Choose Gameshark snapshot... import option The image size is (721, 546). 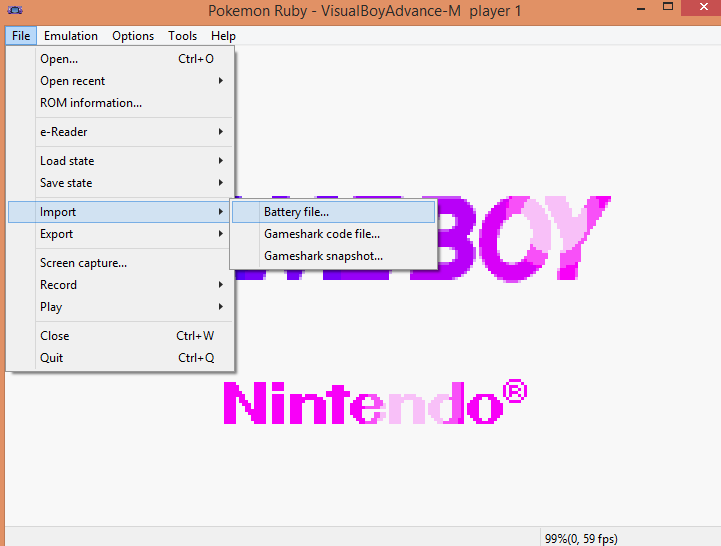click(333, 256)
